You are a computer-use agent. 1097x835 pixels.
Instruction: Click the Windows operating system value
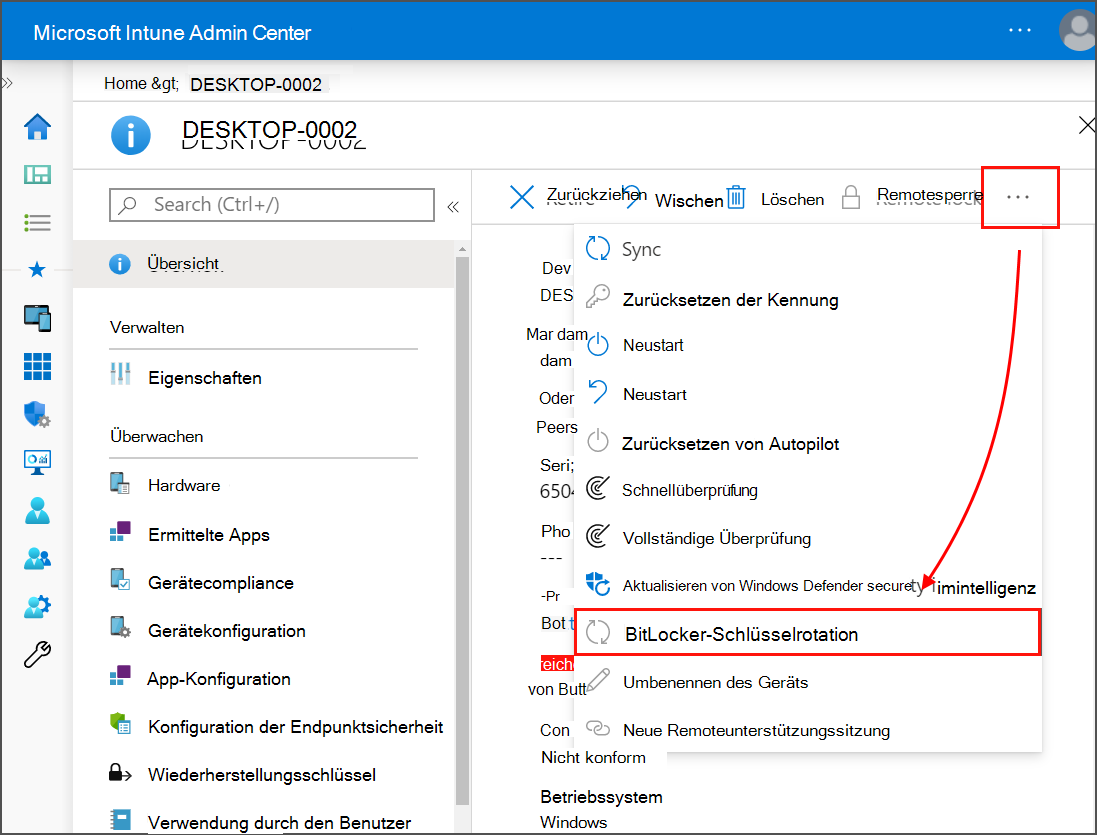click(574, 822)
